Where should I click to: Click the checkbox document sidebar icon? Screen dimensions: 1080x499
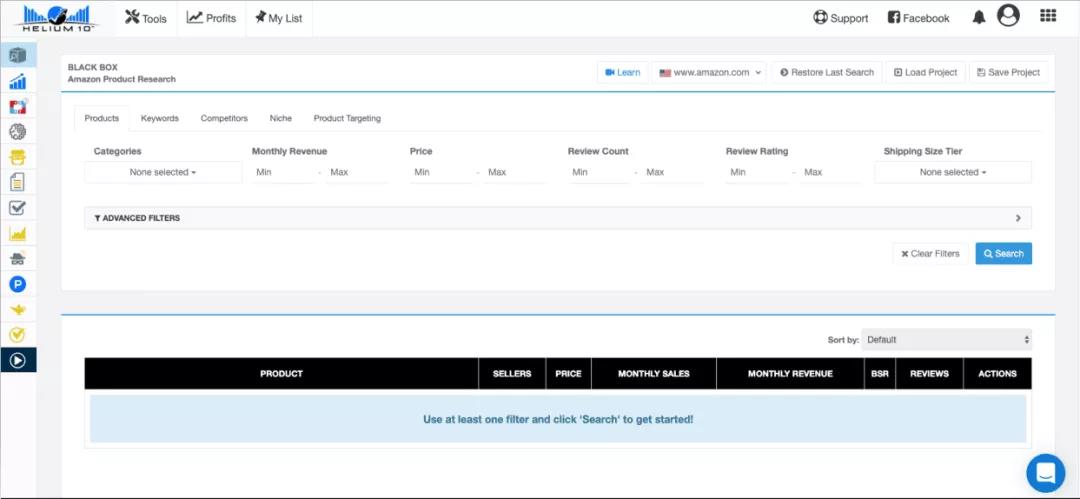coord(17,208)
